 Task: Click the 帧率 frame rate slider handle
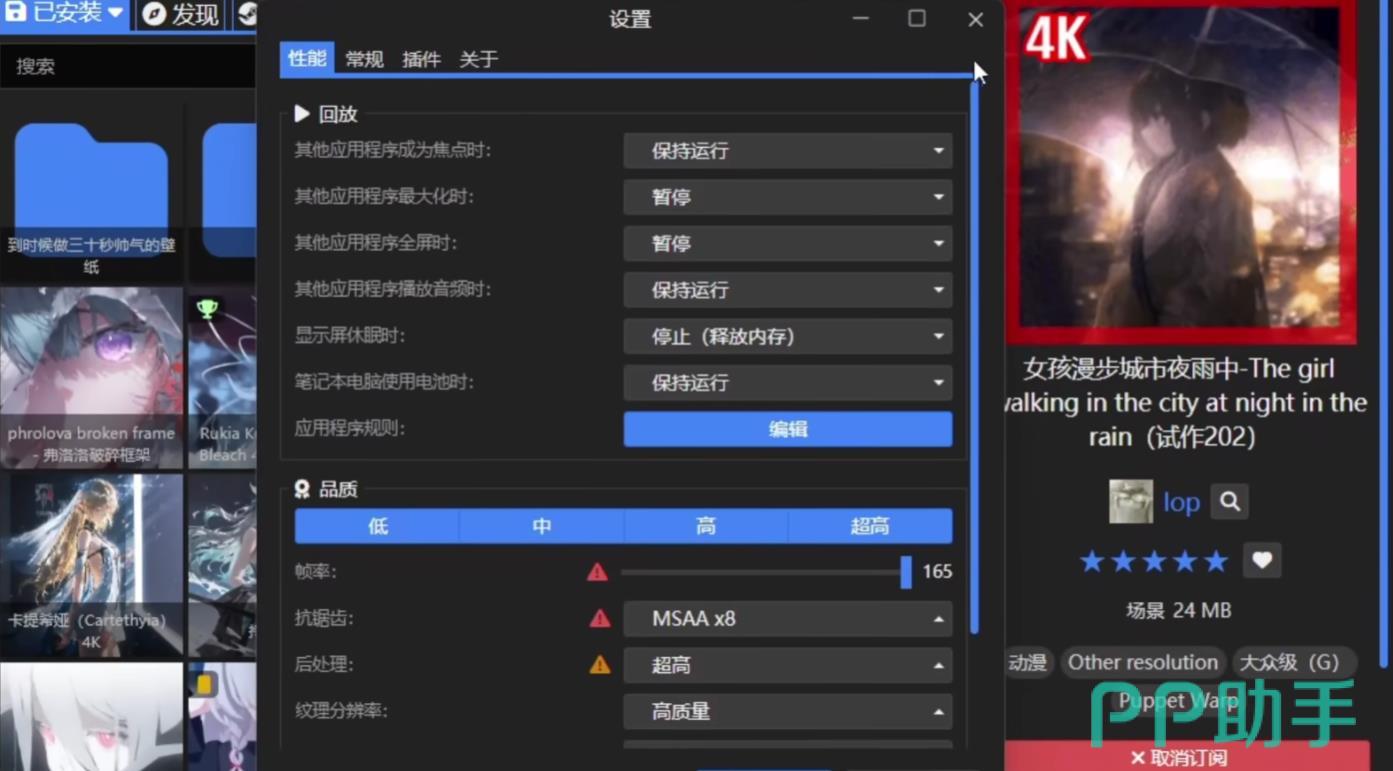click(x=906, y=572)
